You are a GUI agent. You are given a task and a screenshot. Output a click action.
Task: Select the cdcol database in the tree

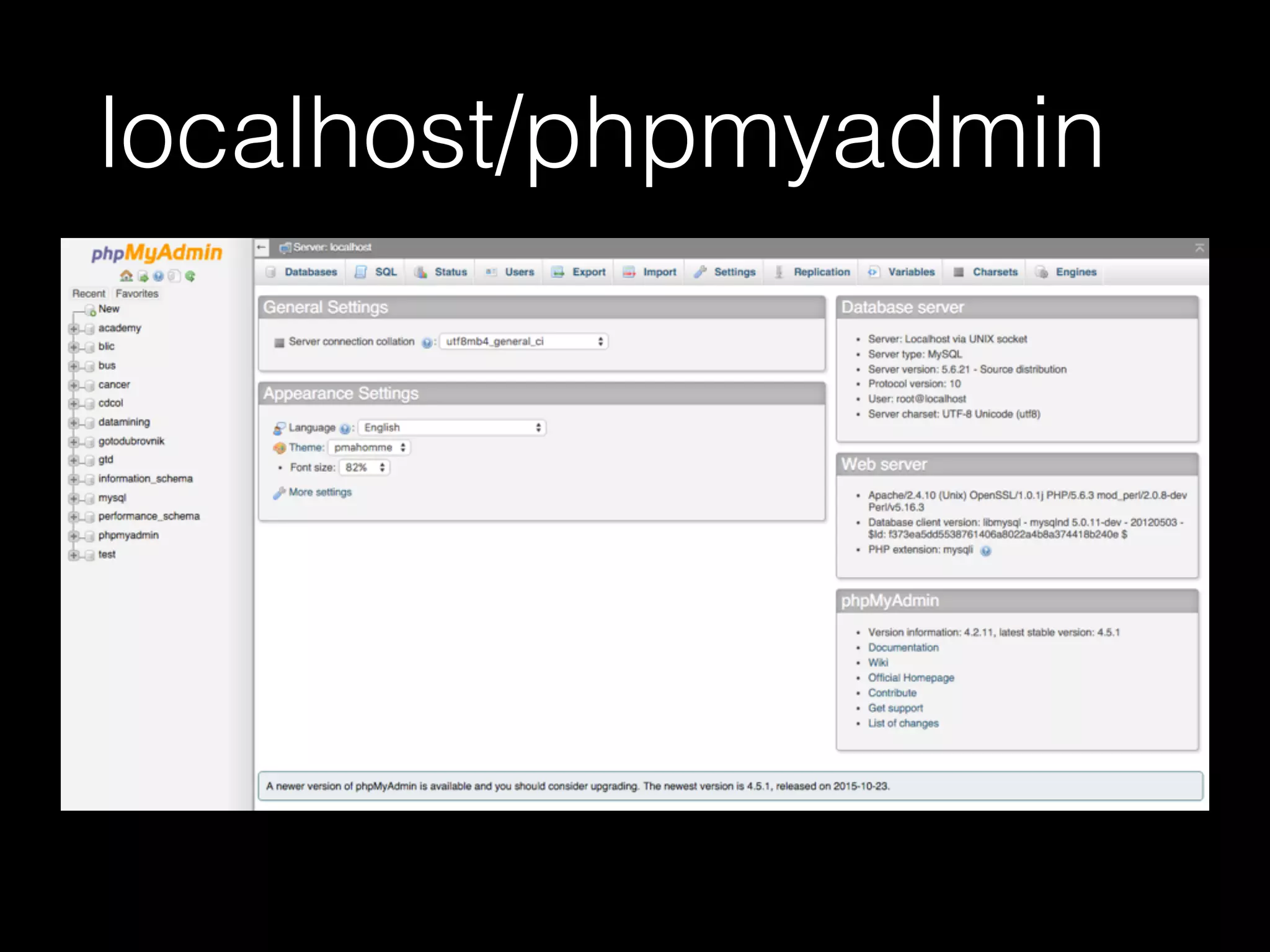110,403
